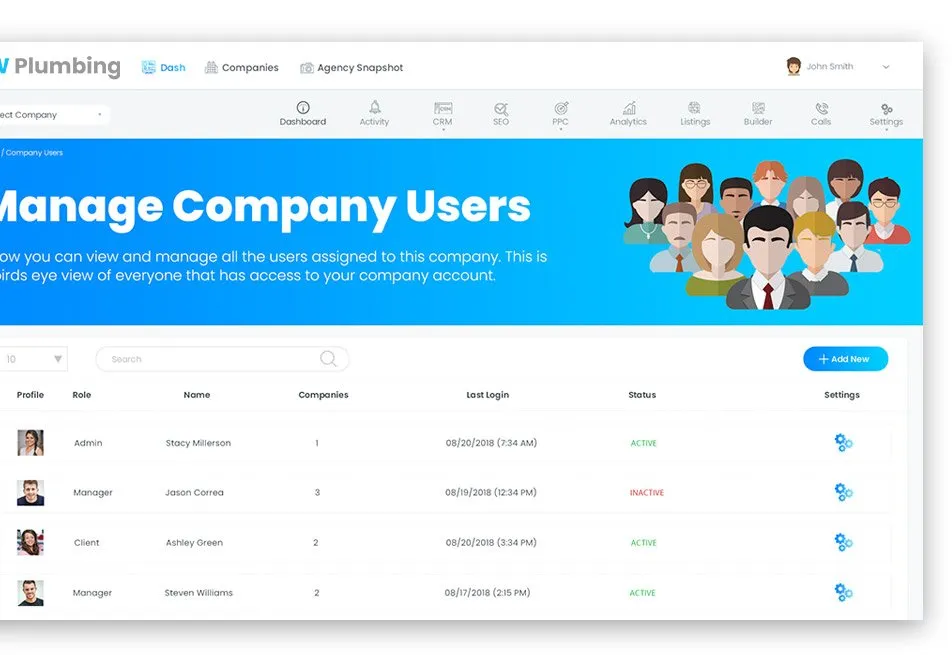Open the Calls phone icon
Viewport: 952px width, 655px height.
click(x=821, y=108)
